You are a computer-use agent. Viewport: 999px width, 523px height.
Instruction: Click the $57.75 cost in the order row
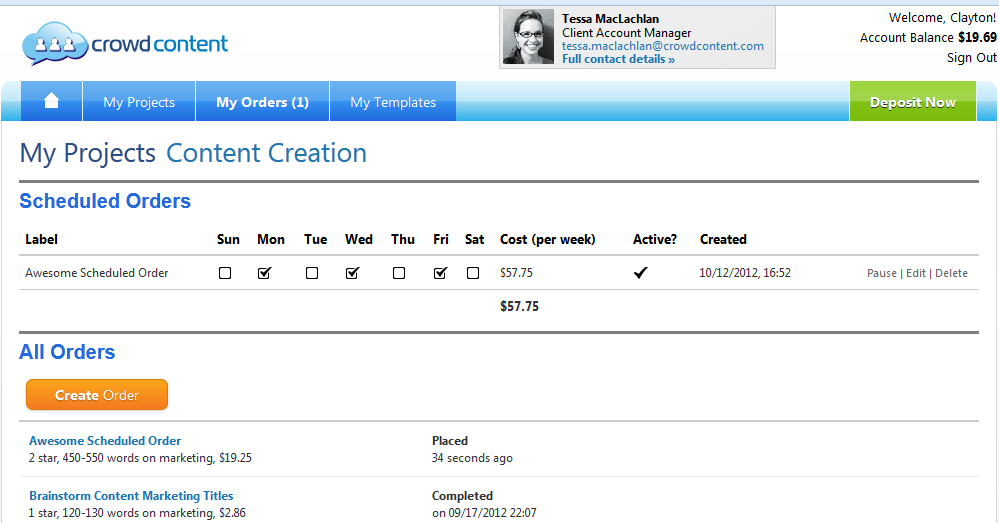pyautogui.click(x=516, y=273)
